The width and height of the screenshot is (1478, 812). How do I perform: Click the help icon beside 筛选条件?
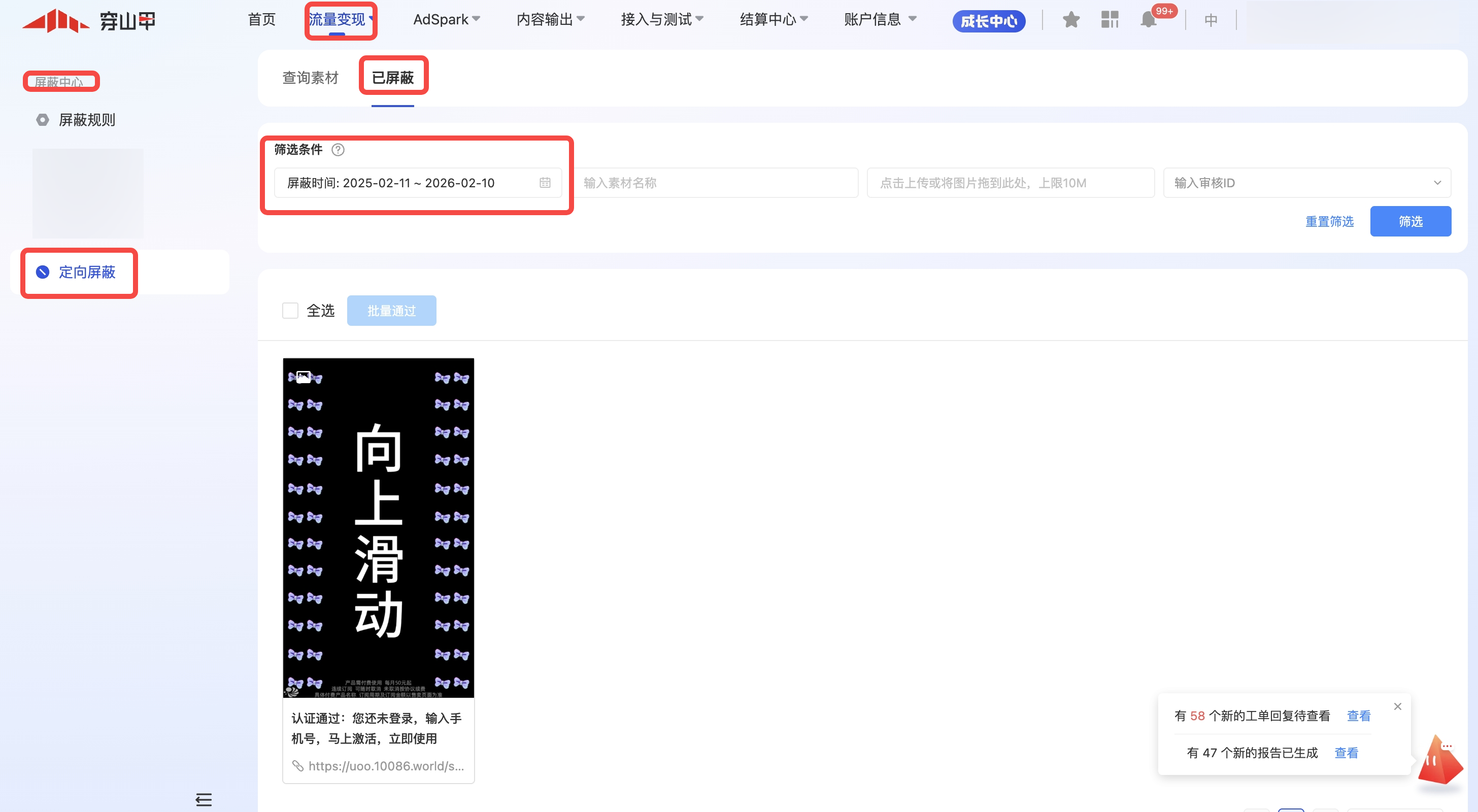(338, 150)
